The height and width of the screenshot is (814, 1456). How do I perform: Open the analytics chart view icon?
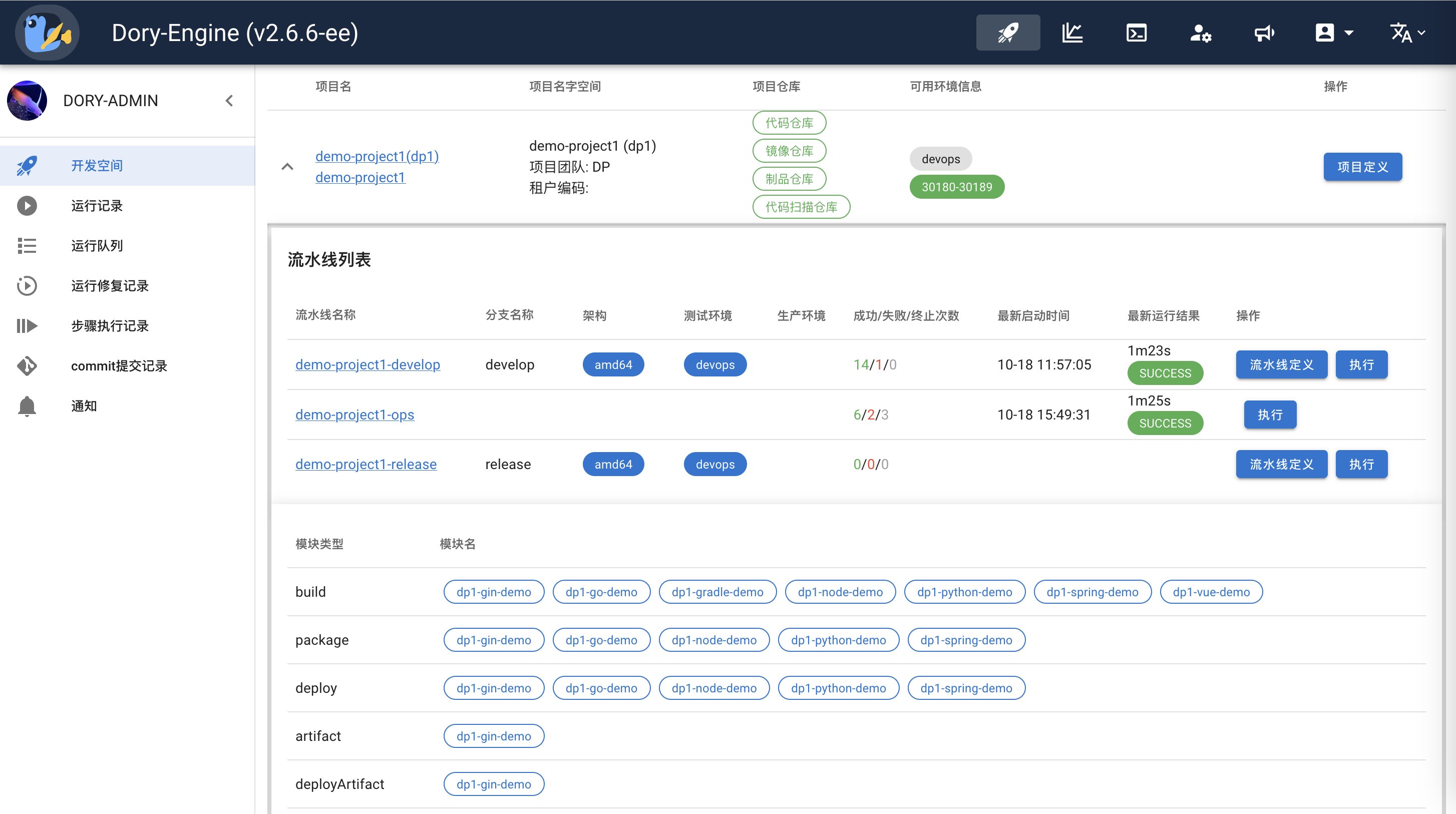click(x=1072, y=32)
